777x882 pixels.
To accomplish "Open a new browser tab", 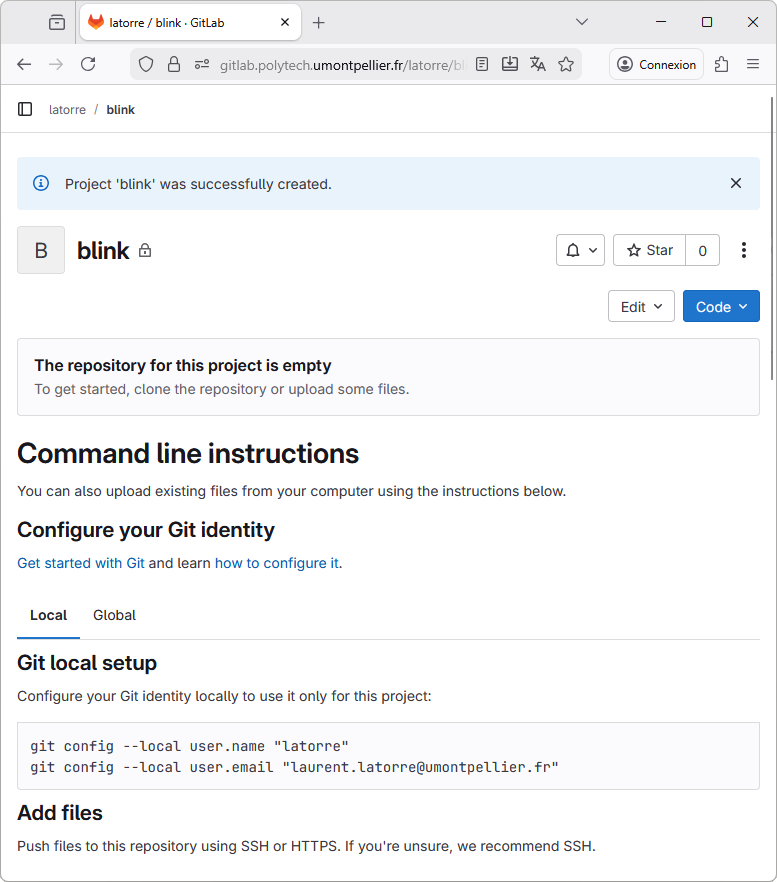I will (319, 22).
